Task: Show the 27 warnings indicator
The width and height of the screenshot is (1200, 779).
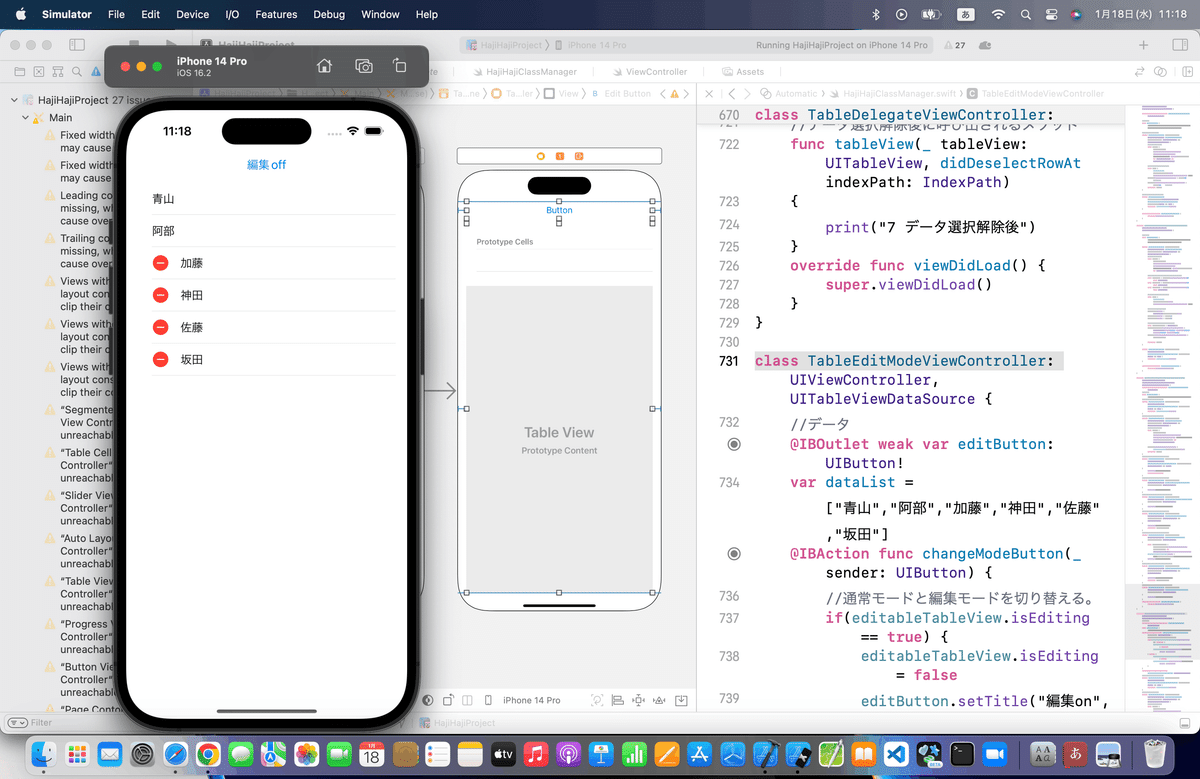Action: click(x=953, y=45)
